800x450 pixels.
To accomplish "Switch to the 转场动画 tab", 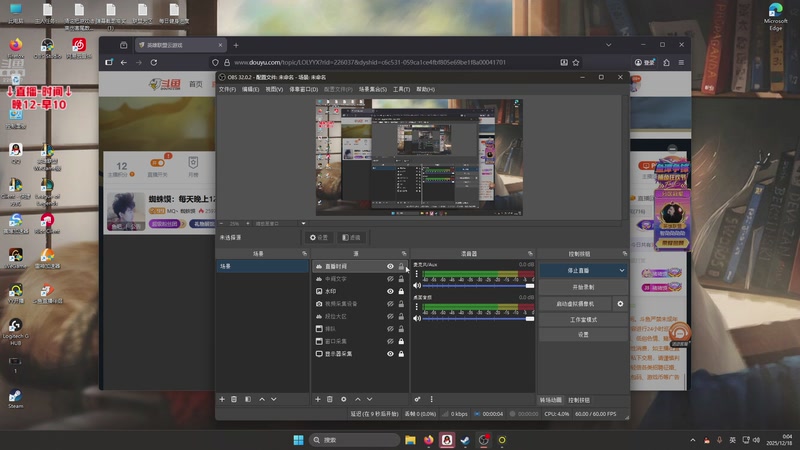I will 551,399.
